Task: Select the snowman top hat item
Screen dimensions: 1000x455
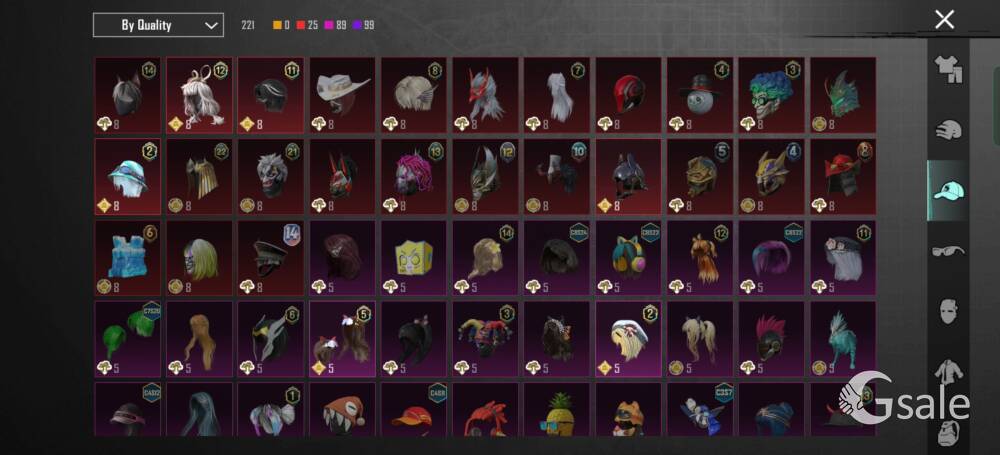Action: pyautogui.click(x=700, y=95)
